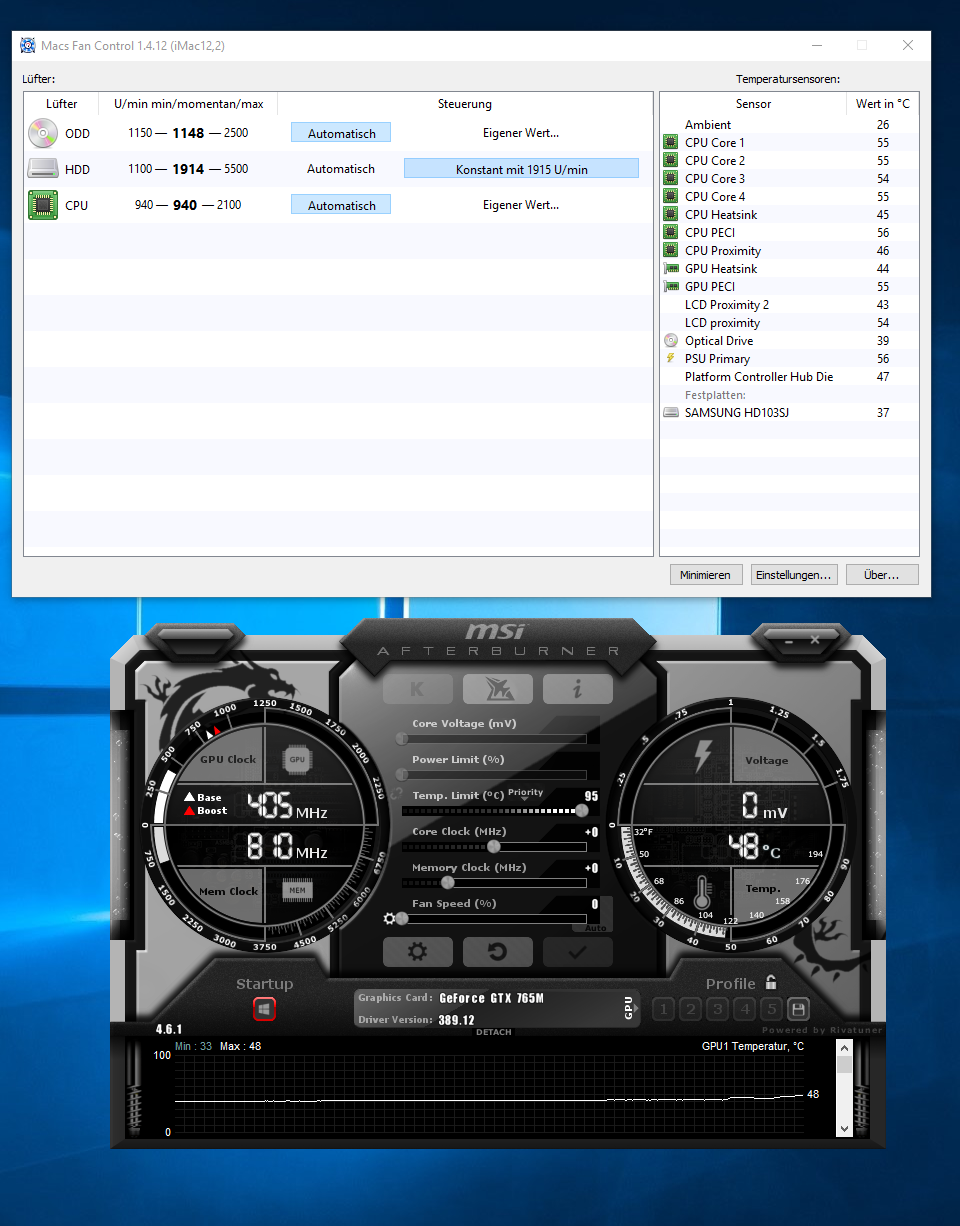The image size is (960, 1226).
Task: Click the Wert in °C column header
Action: 883,104
